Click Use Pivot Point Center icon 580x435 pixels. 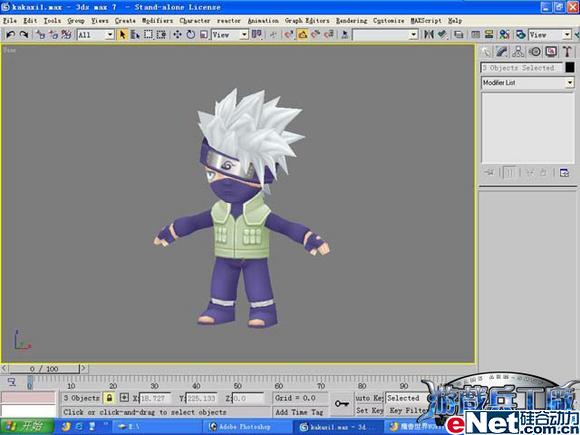coord(256,35)
